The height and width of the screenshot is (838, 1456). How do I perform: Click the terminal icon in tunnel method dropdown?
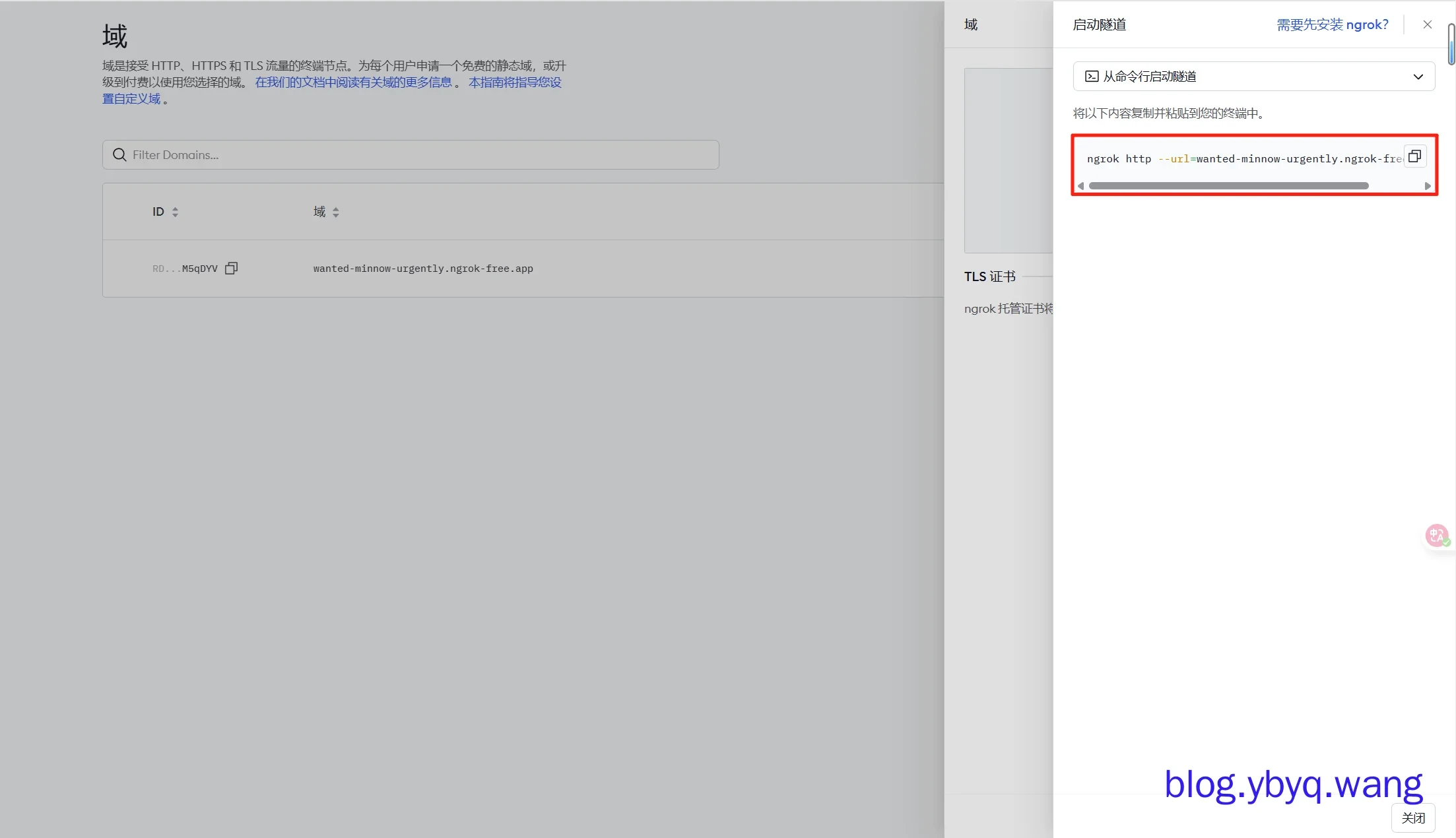coord(1092,77)
